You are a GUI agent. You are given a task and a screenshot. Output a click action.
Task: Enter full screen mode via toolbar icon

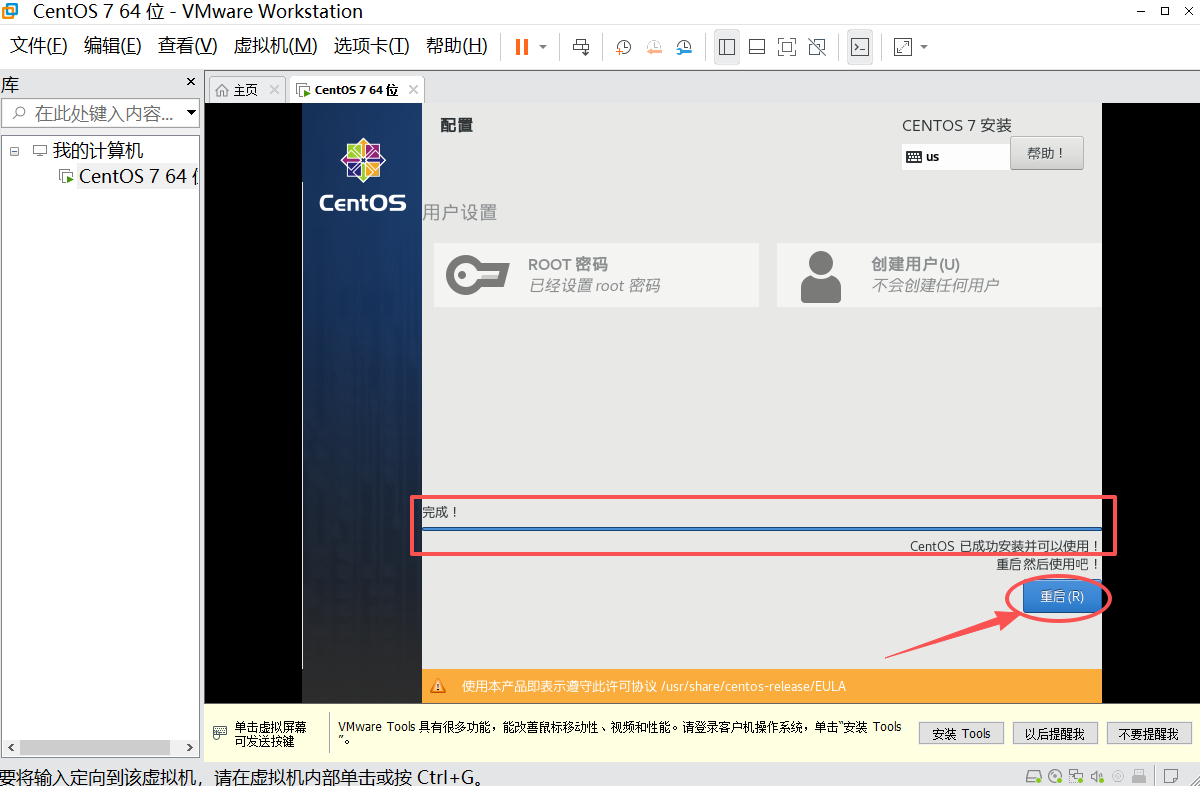tap(787, 47)
